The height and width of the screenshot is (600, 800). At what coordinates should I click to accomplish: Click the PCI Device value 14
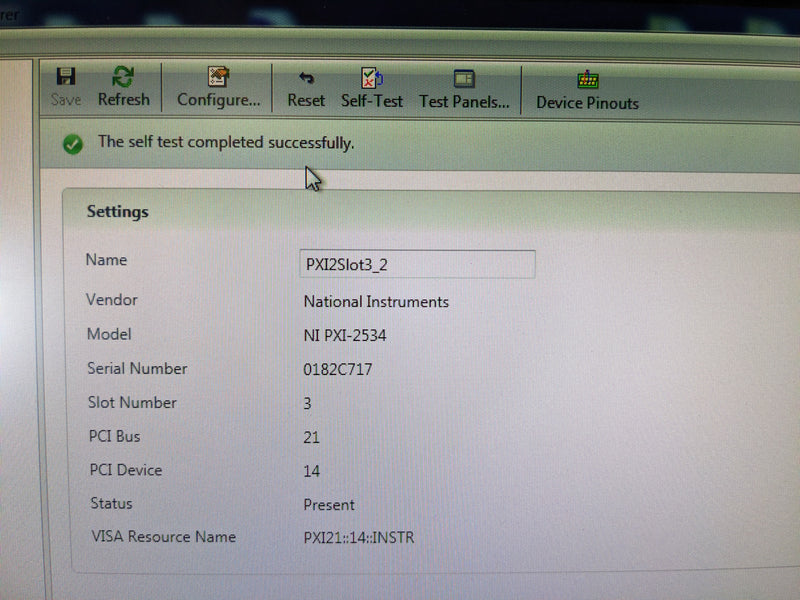coord(312,471)
